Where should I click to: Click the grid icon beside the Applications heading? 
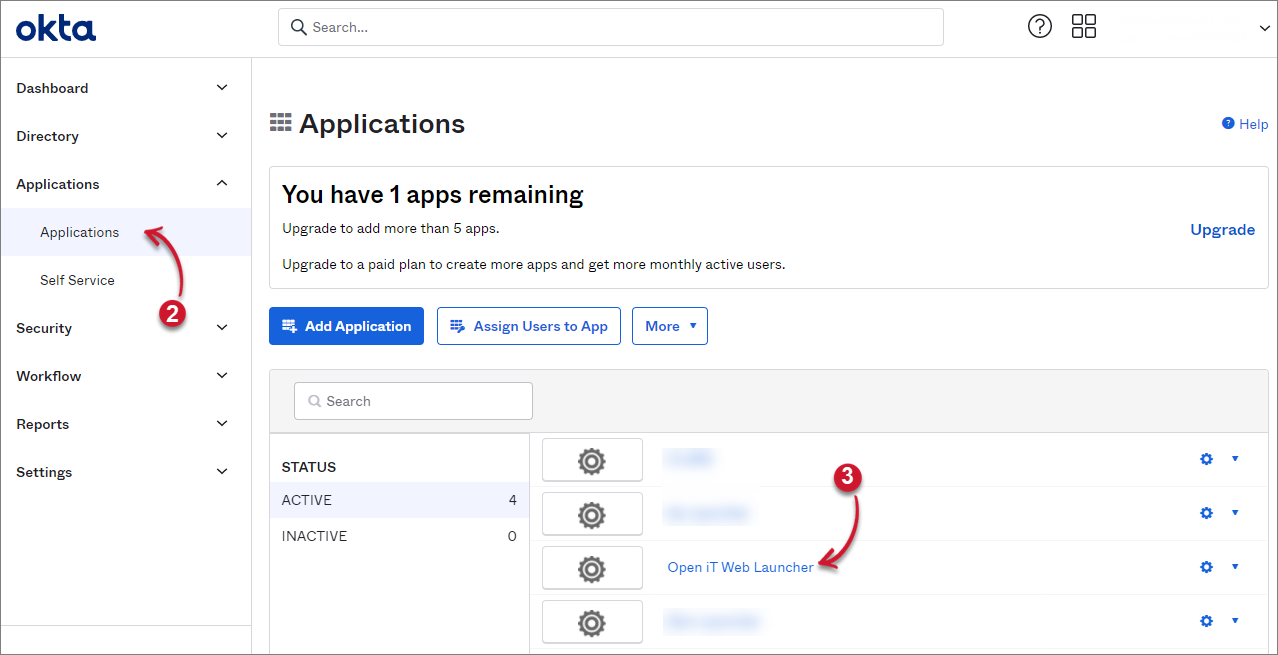(x=280, y=122)
